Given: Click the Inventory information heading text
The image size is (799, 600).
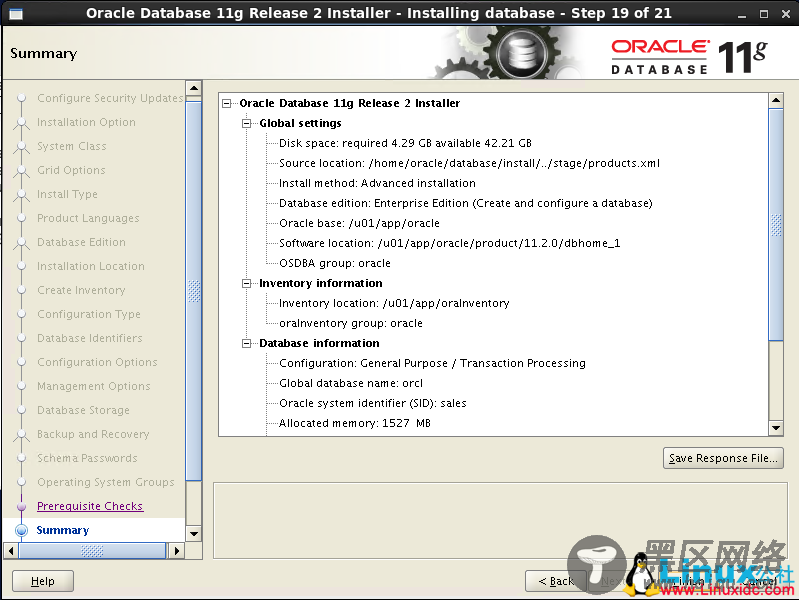Looking at the screenshot, I should (x=321, y=283).
